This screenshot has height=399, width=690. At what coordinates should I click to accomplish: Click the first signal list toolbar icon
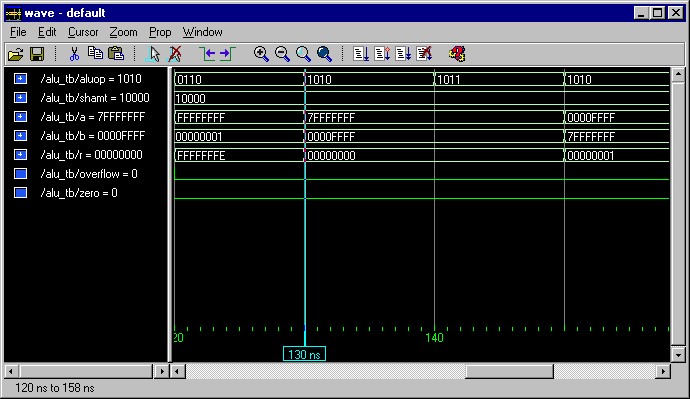[x=361, y=54]
